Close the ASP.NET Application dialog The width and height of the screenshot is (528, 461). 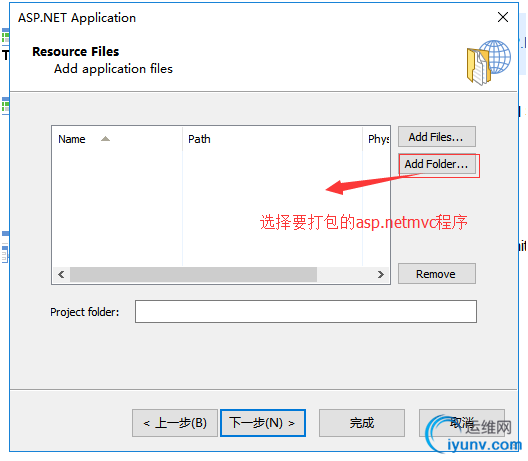tap(503, 17)
